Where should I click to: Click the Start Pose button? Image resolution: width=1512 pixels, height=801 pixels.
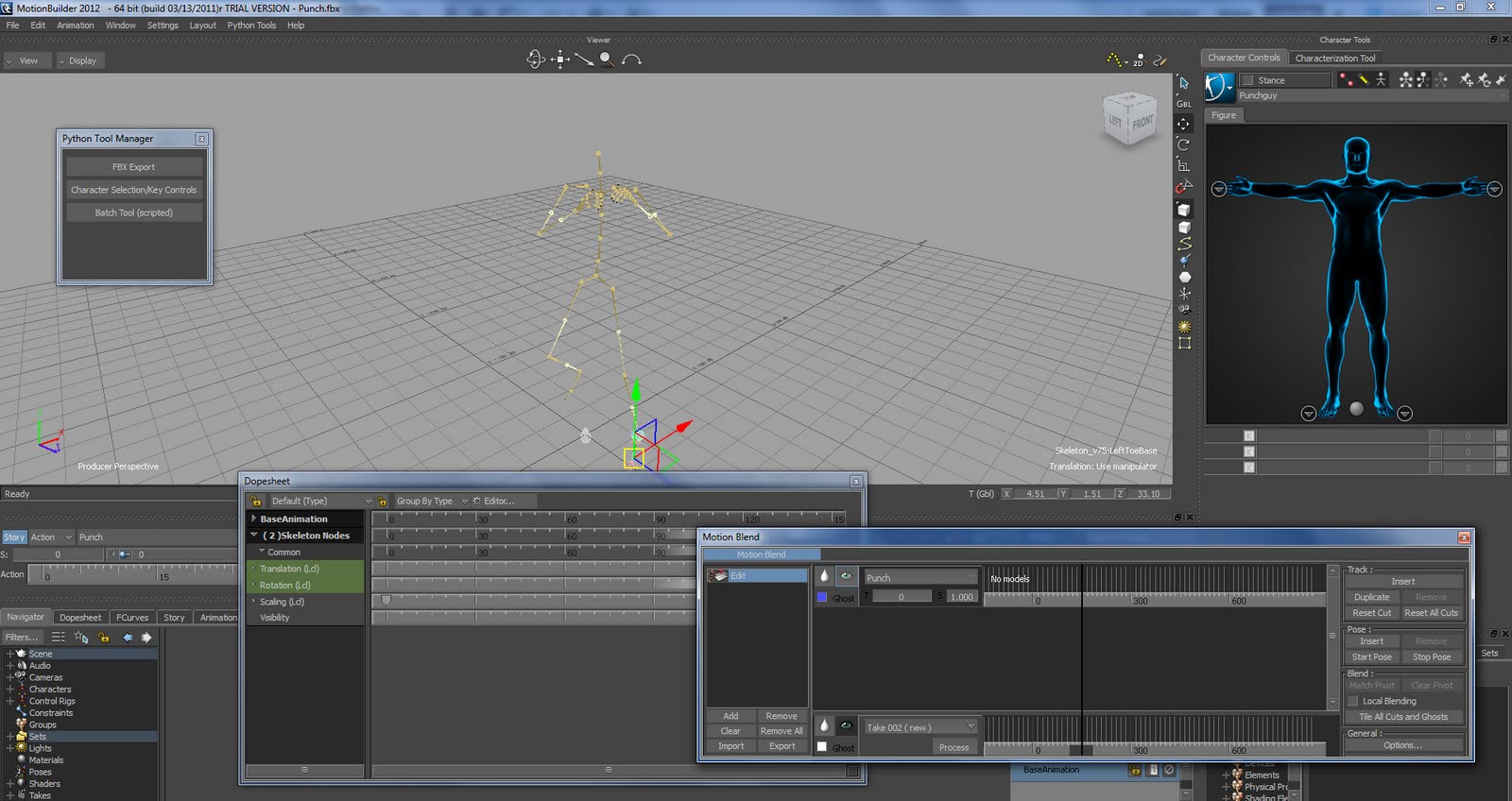click(1371, 657)
